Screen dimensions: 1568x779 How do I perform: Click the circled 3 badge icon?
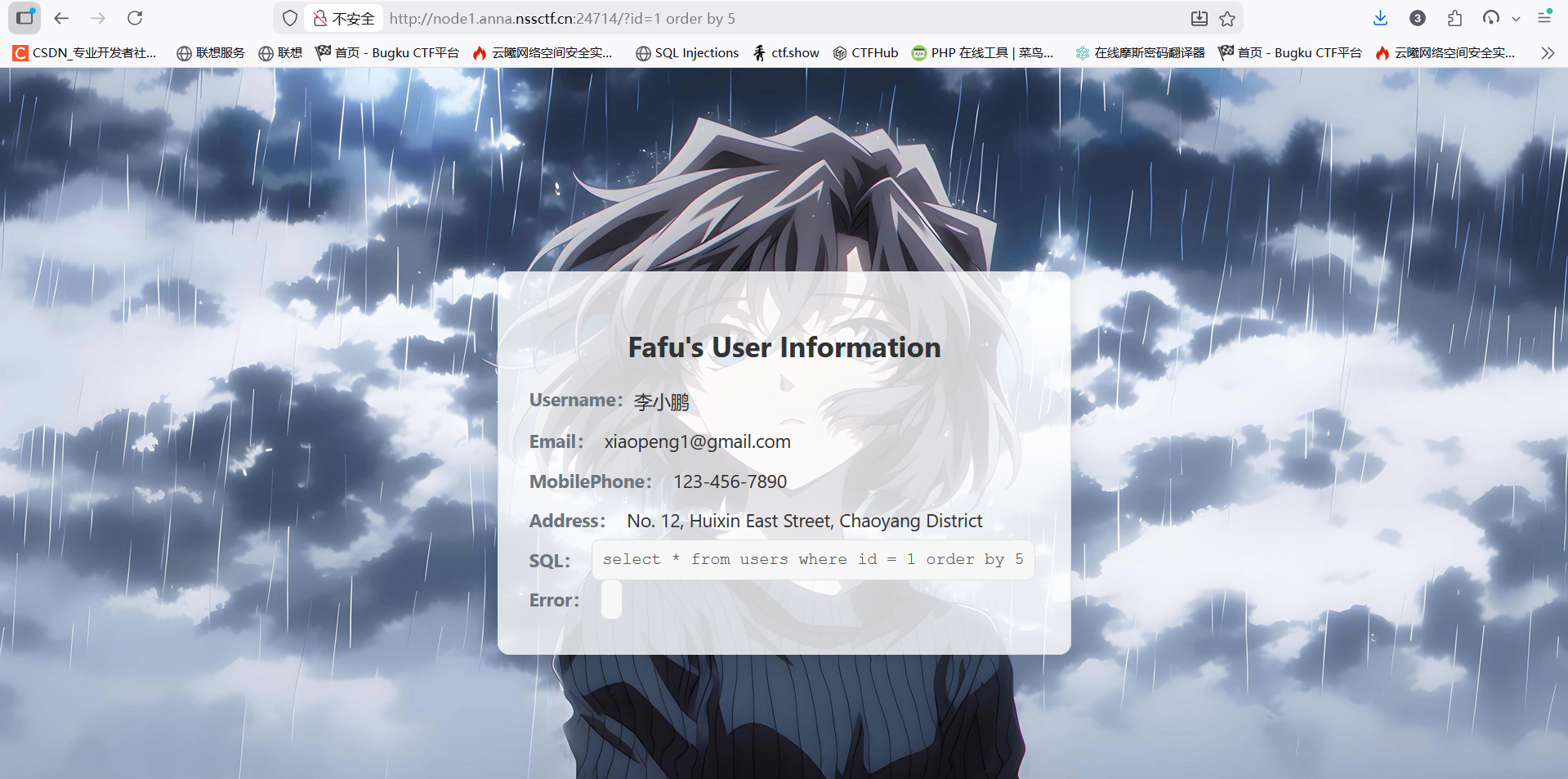pos(1418,18)
